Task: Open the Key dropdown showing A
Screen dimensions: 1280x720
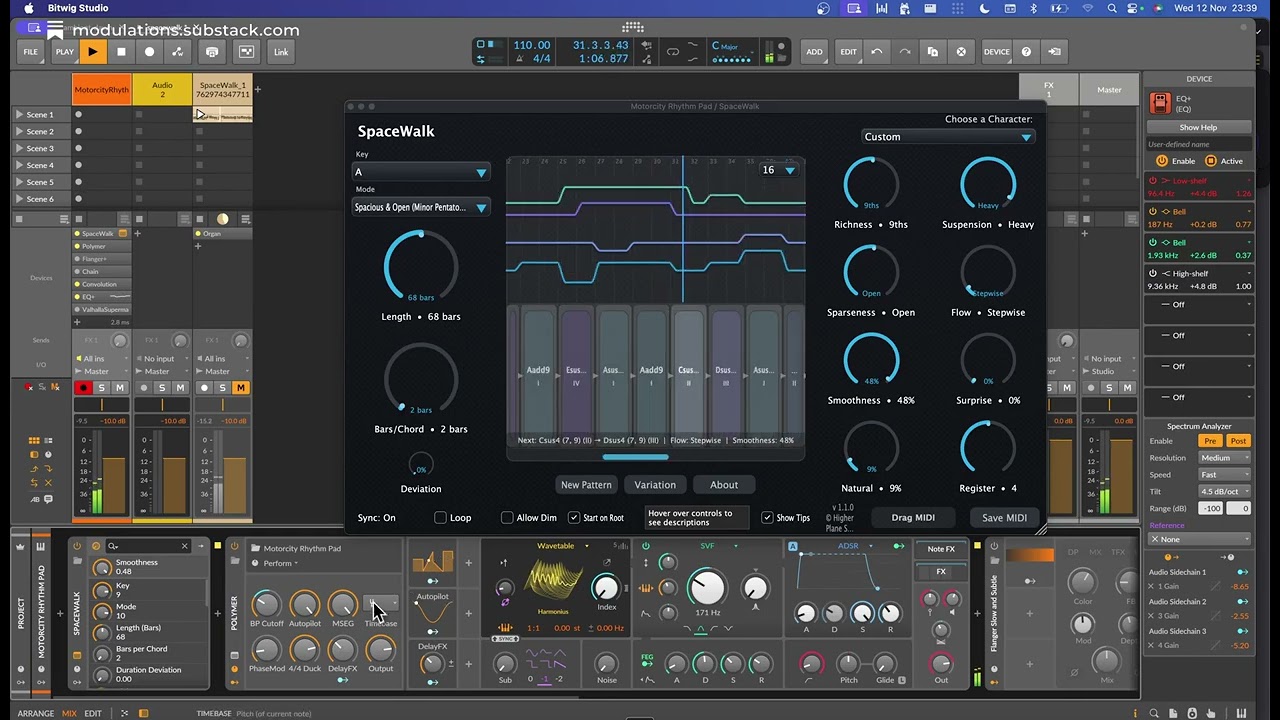Action: tap(421, 172)
